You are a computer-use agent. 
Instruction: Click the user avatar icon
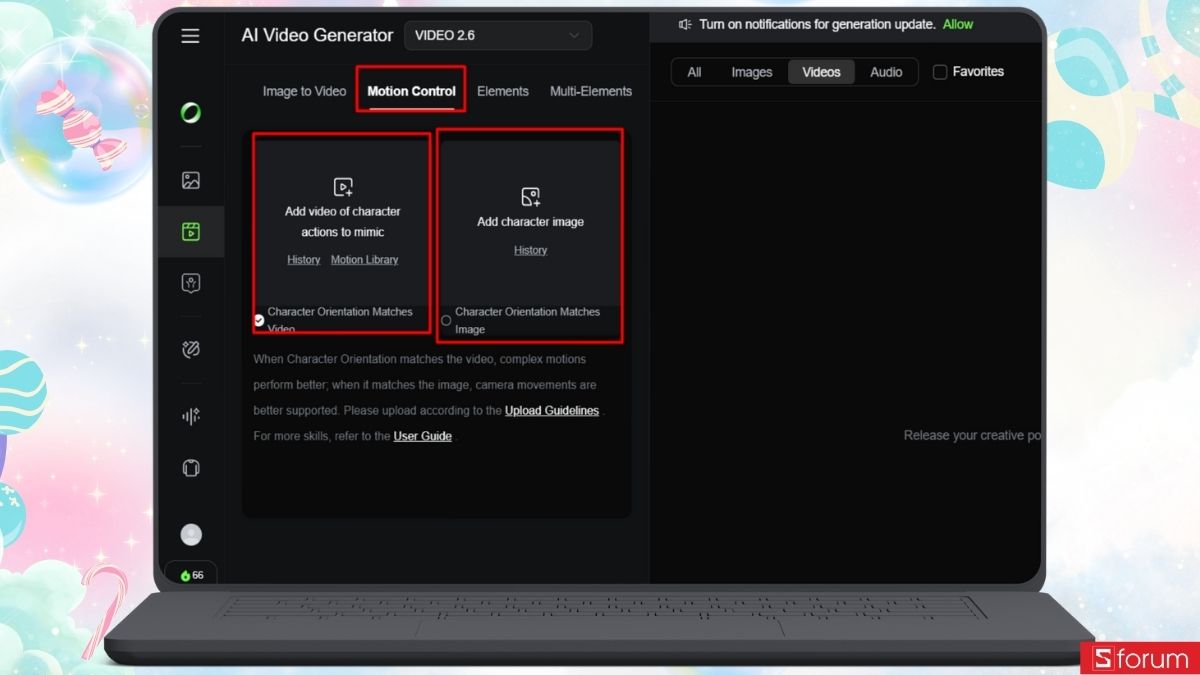click(191, 535)
